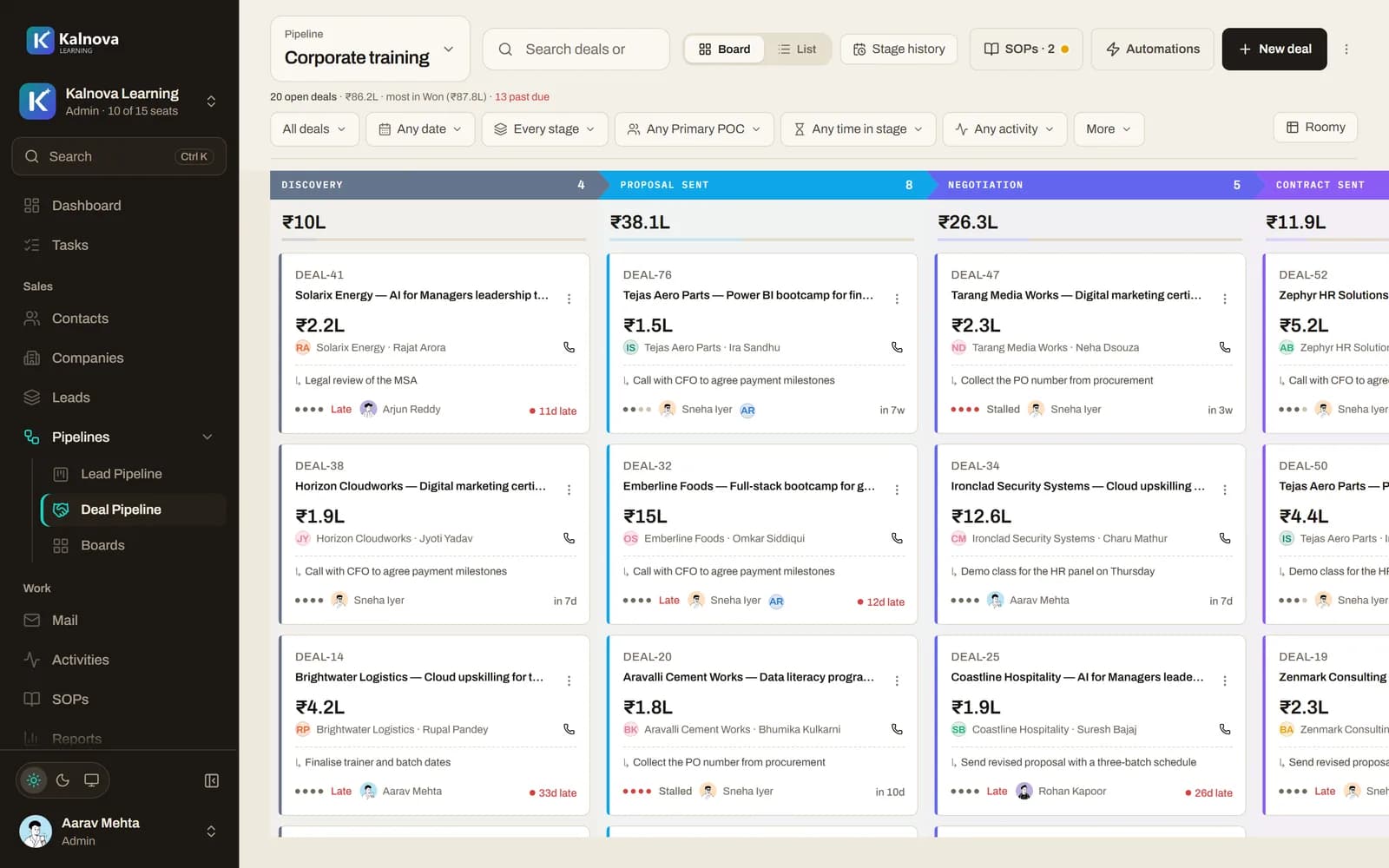Click the phone icon on DEAL-32 card
The image size is (1389, 868).
pos(897,538)
